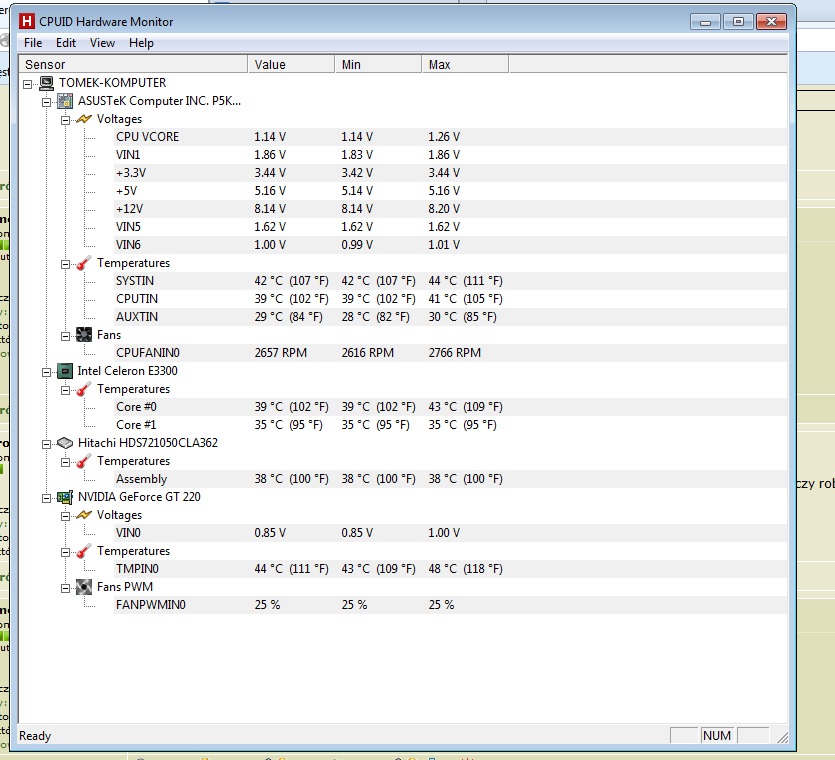Select the VIN1 voltage row
This screenshot has height=760, width=835.
[451, 155]
